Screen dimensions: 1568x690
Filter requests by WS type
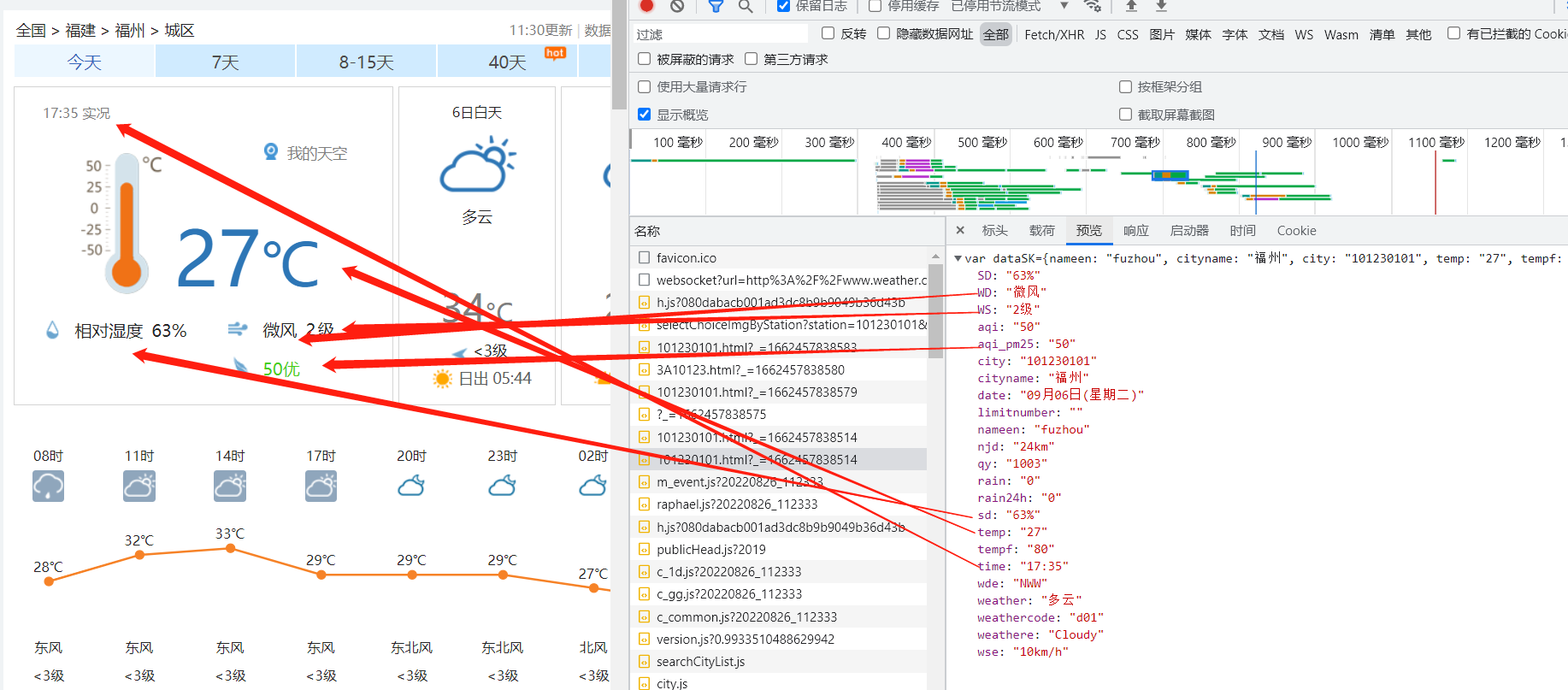[1304, 34]
